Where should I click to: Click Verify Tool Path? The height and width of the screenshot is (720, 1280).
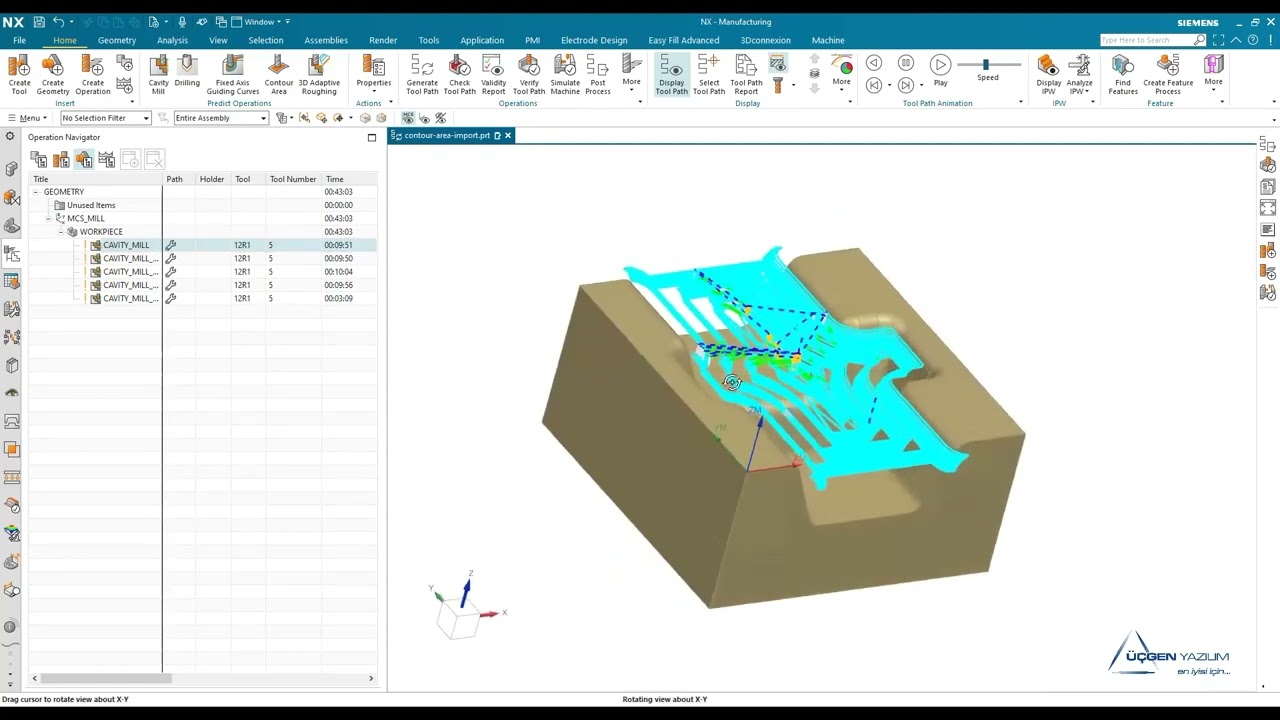[529, 75]
